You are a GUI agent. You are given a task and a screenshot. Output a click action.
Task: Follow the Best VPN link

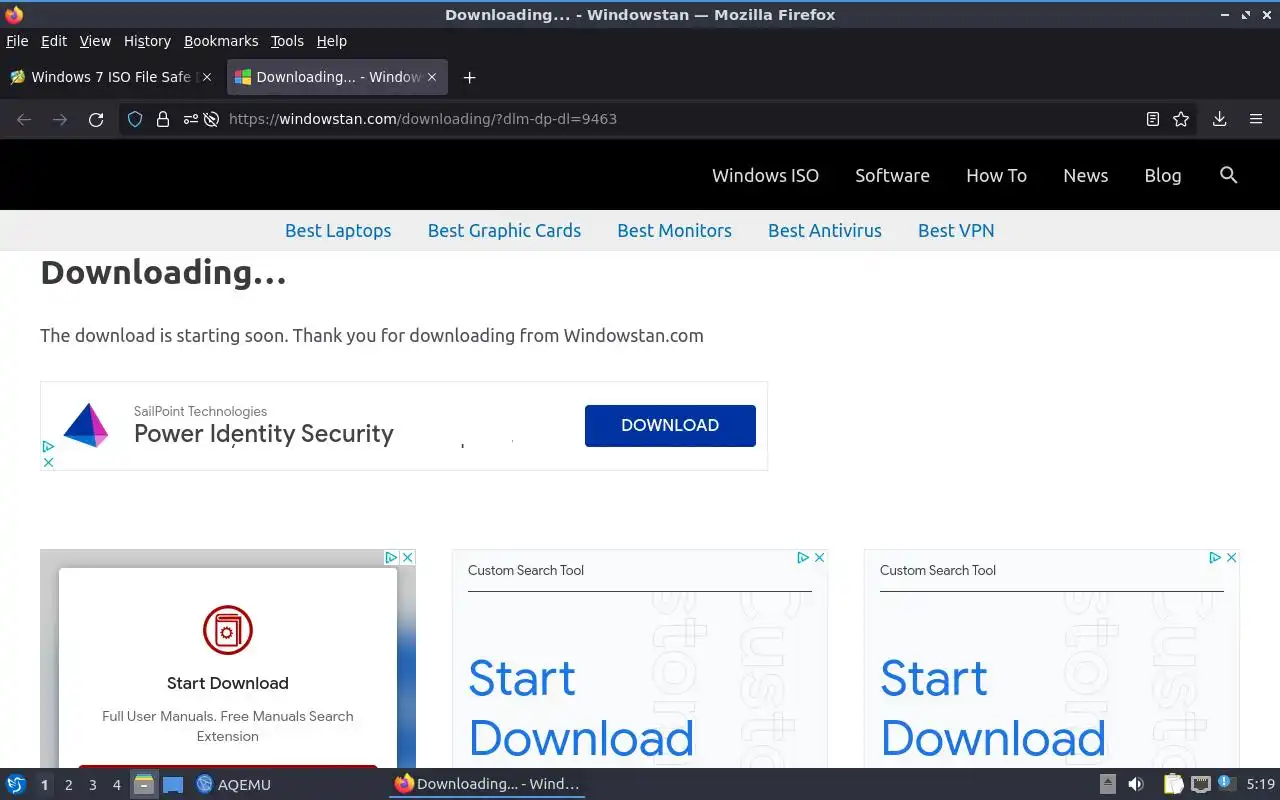pyautogui.click(x=956, y=230)
